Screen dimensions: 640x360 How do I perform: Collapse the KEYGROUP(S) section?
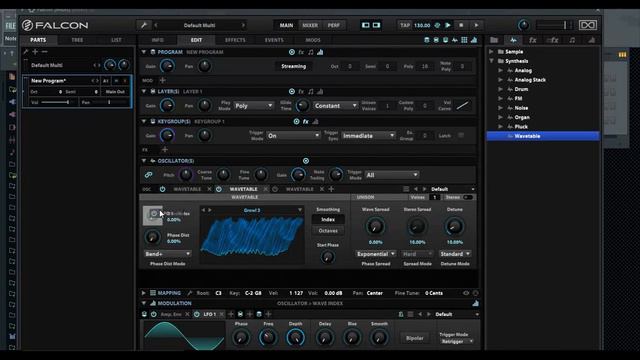coord(144,121)
